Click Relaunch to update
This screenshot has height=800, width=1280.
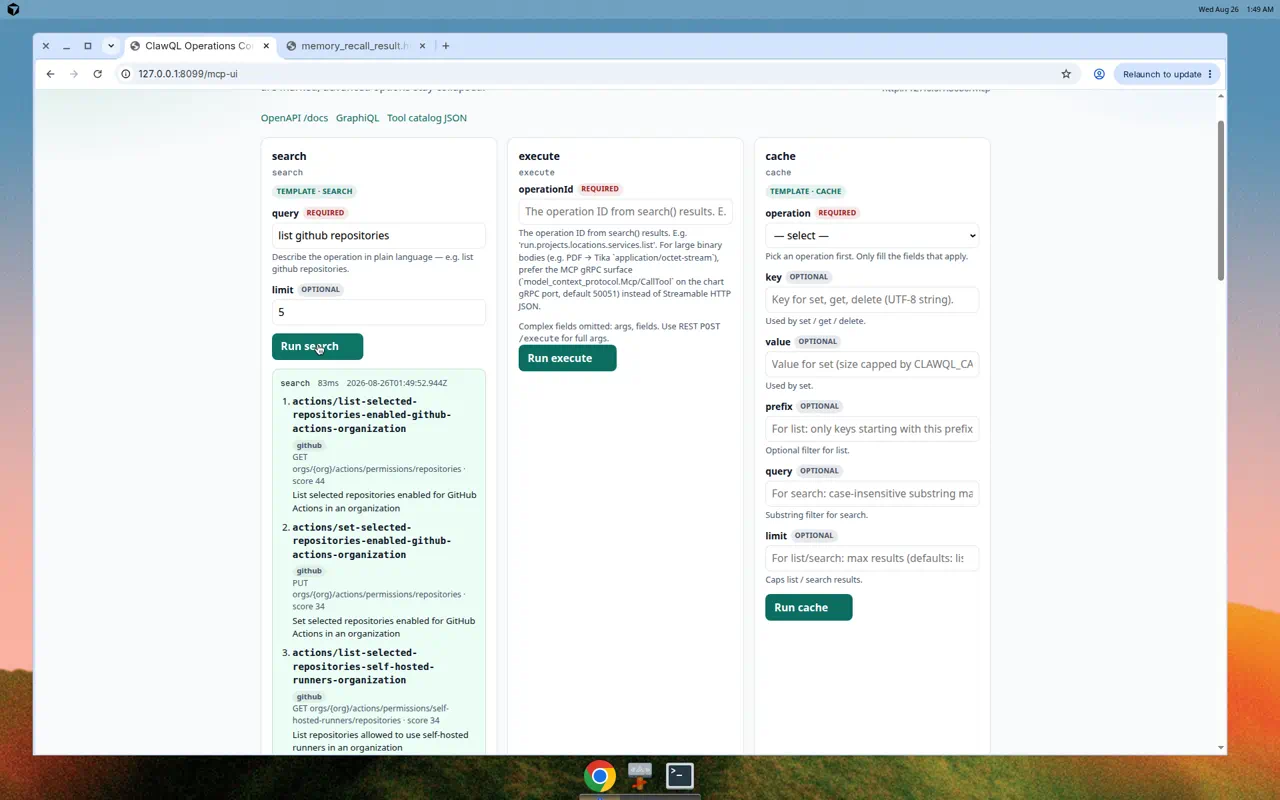tap(1165, 74)
